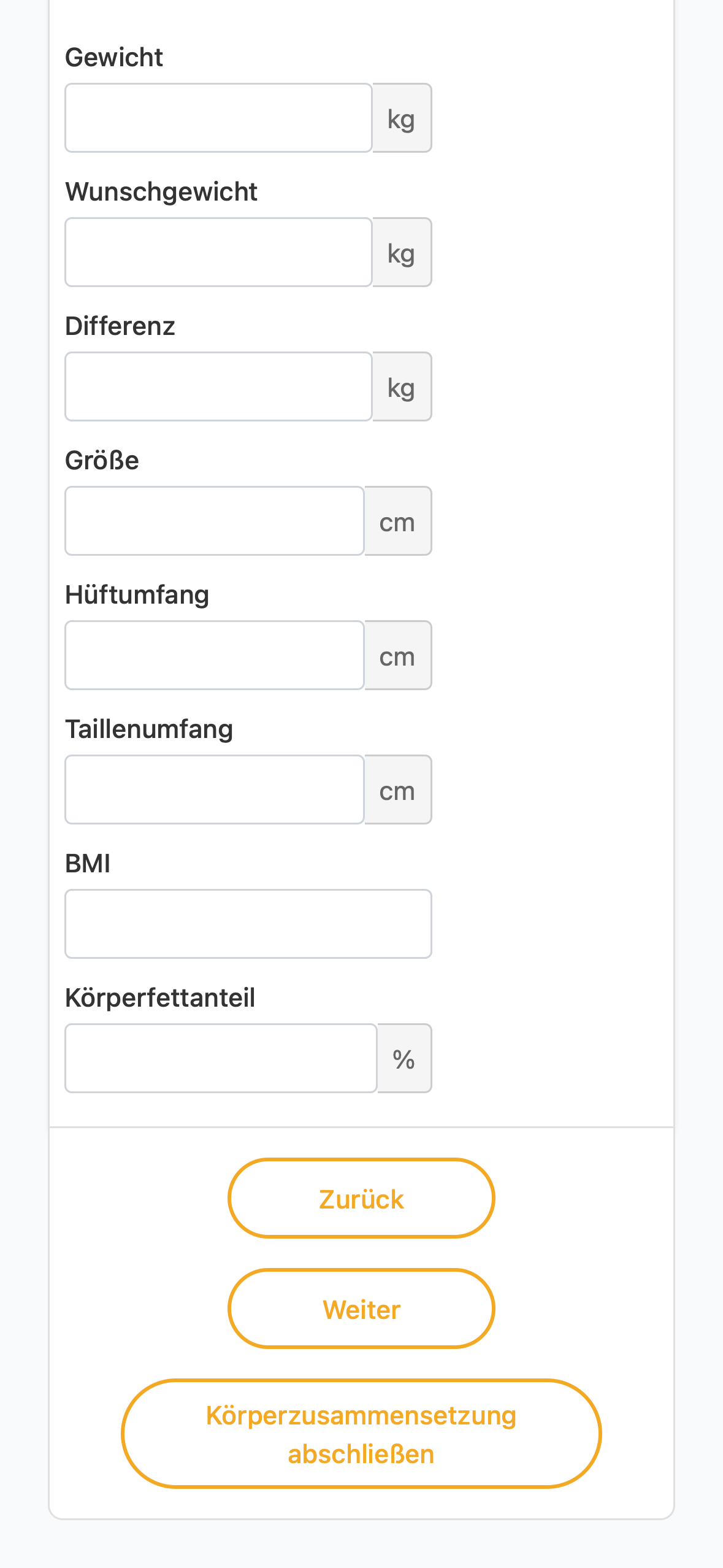This screenshot has width=723, height=1568.
Task: Select the BMI text field
Action: (248, 924)
